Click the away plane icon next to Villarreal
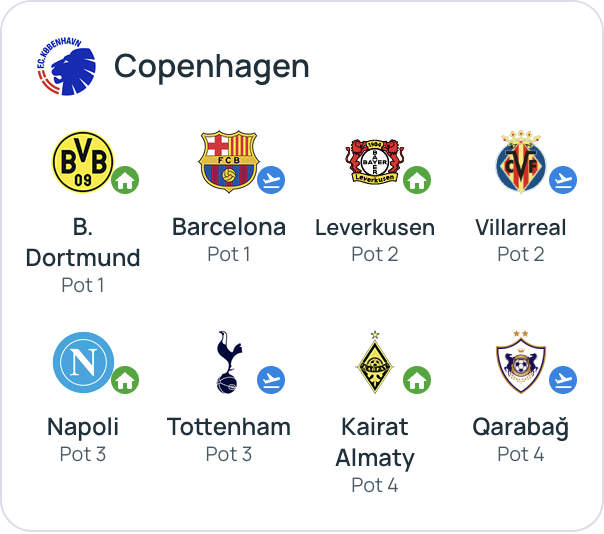Screen dimensions: 604x534 [x=563, y=181]
